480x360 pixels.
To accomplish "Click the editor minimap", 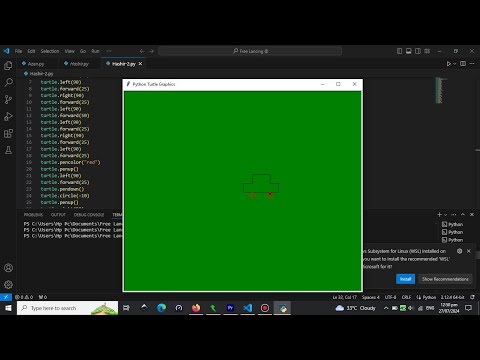I will (x=441, y=91).
